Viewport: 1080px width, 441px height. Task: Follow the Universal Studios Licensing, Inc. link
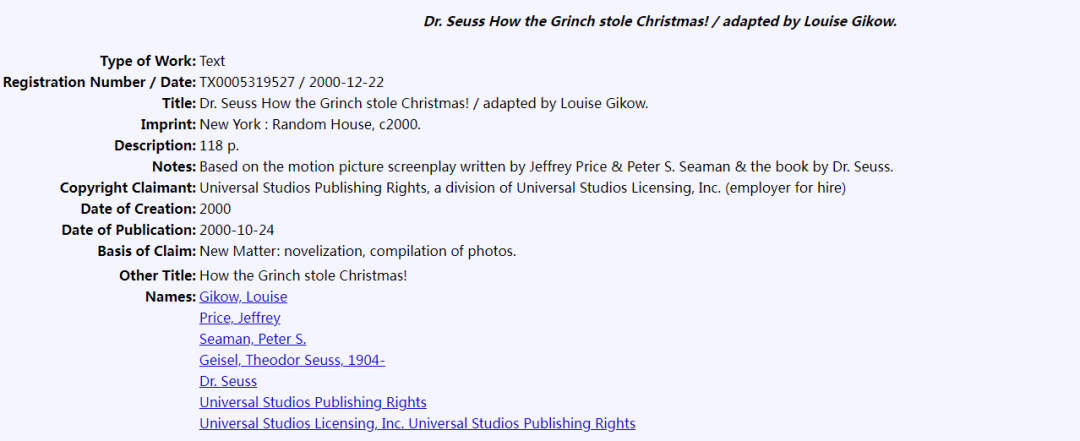click(417, 423)
